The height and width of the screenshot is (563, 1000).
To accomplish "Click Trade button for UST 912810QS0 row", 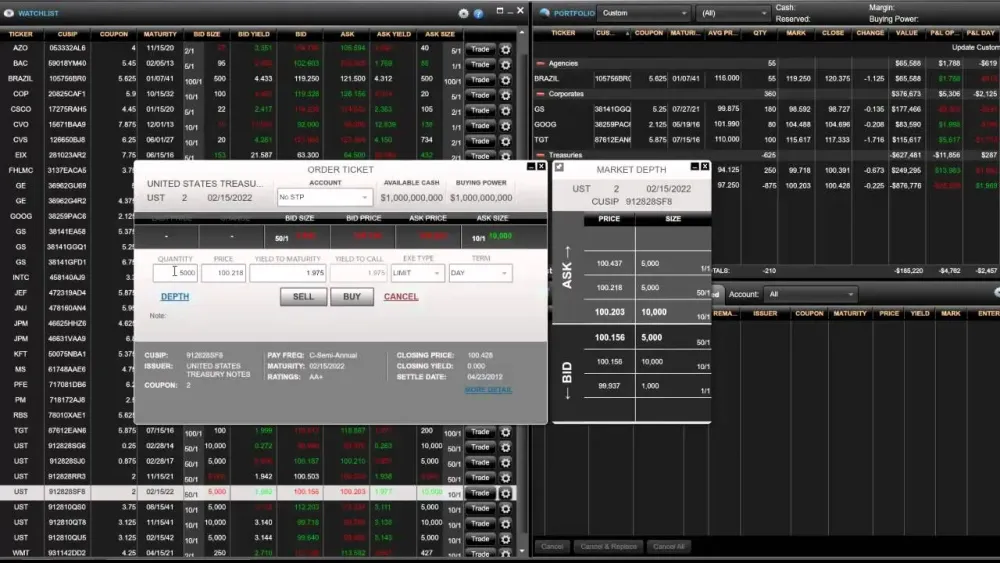I will pyautogui.click(x=480, y=508).
